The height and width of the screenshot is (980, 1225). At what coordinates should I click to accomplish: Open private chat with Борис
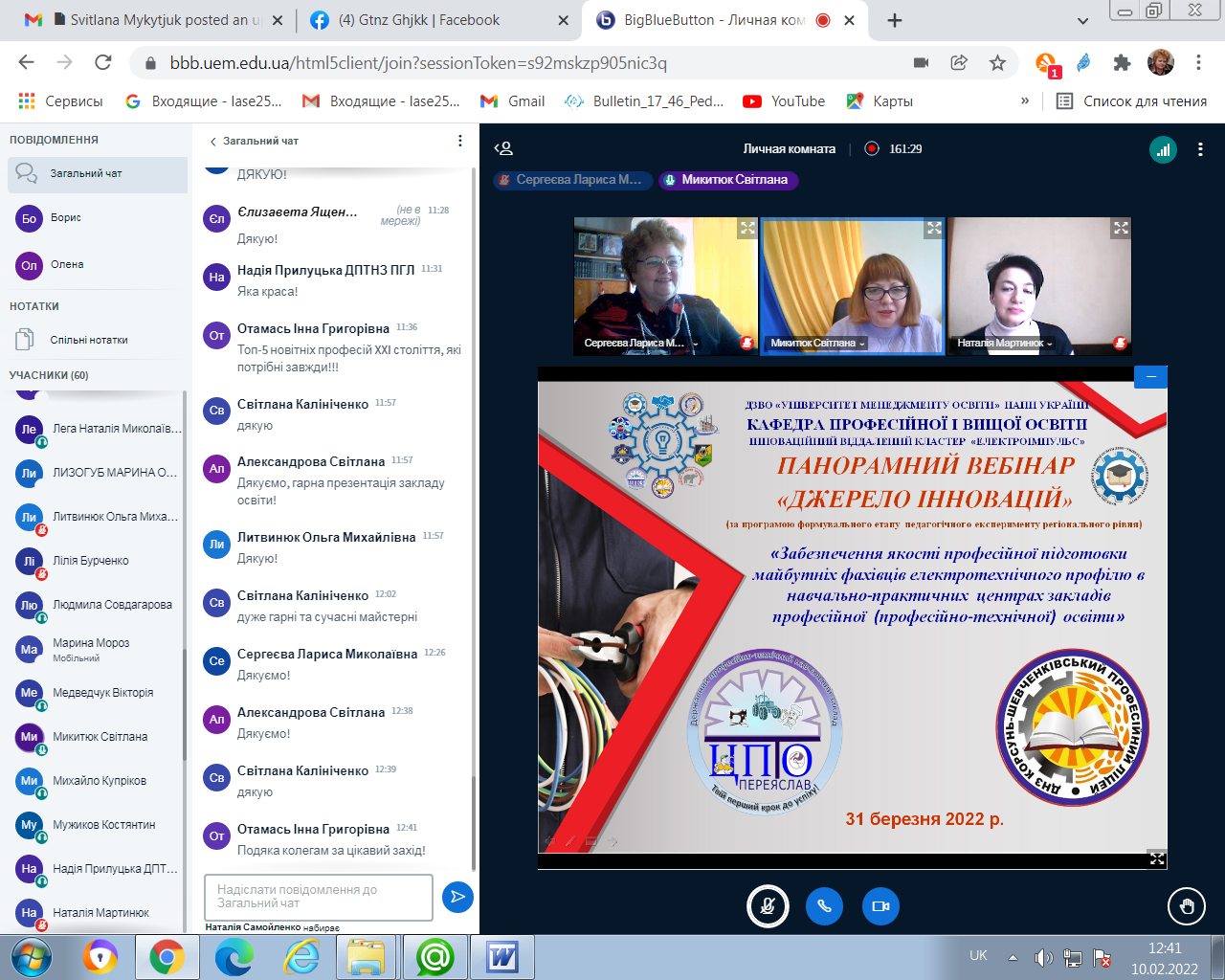point(66,218)
